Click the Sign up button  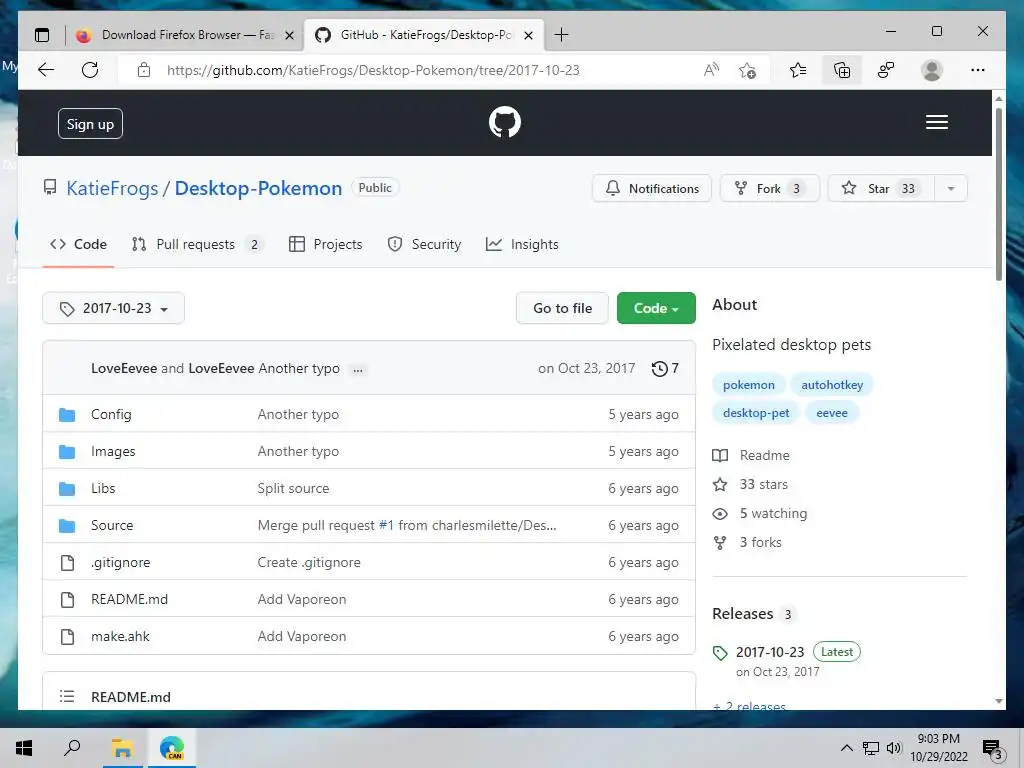click(90, 123)
